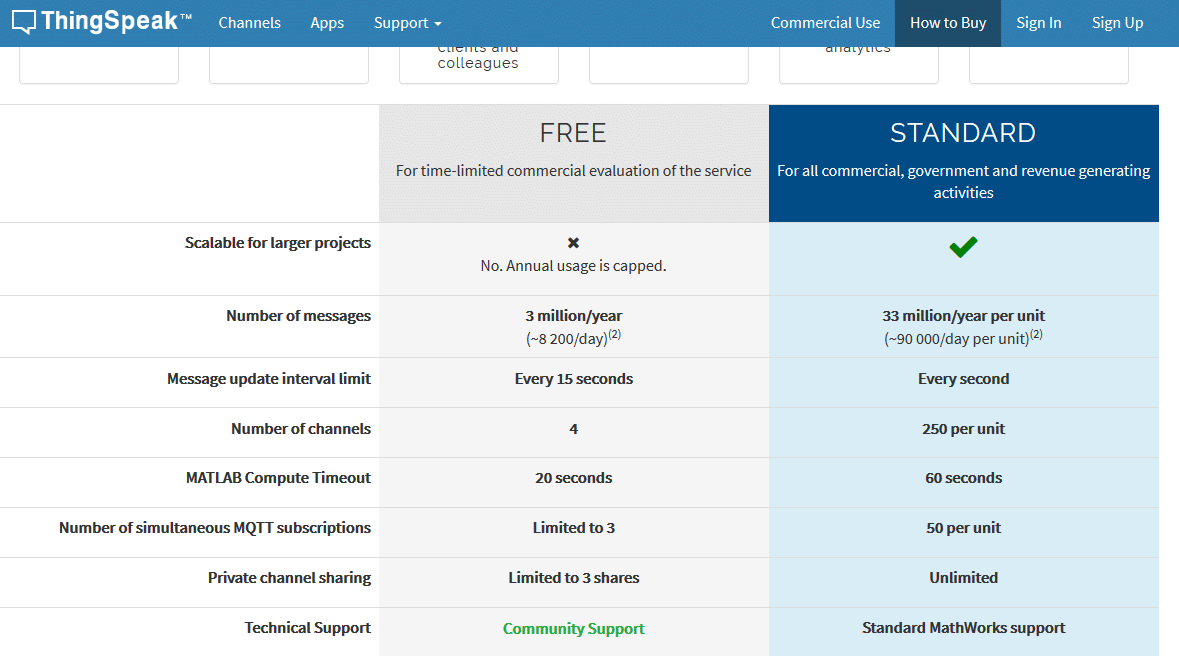Click the 'Every 15 seconds' cell
This screenshot has height=669, width=1179.
[x=574, y=379]
